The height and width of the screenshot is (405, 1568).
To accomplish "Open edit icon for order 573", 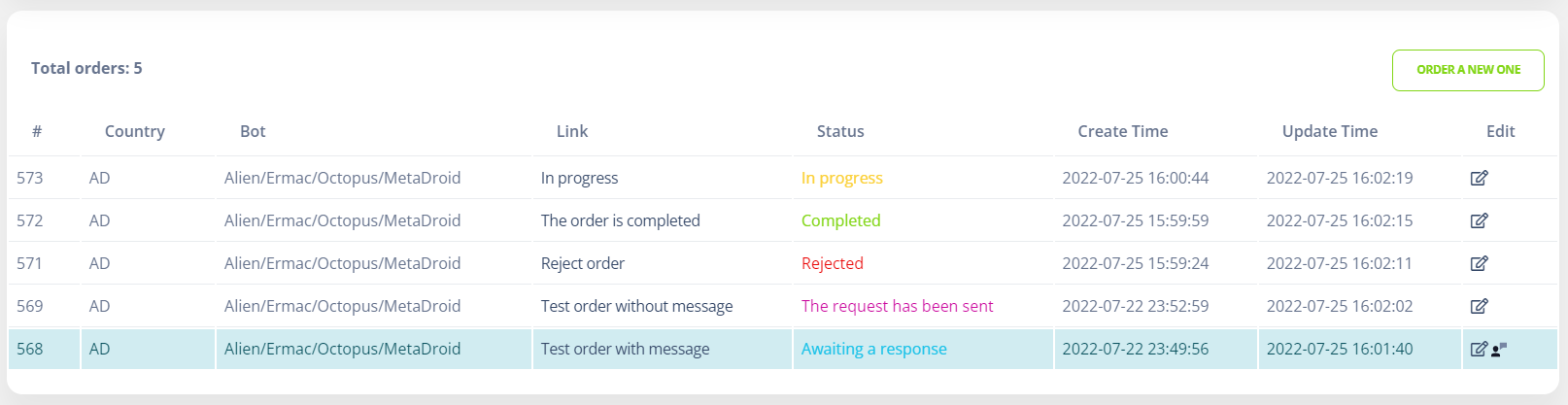I will point(1479,178).
